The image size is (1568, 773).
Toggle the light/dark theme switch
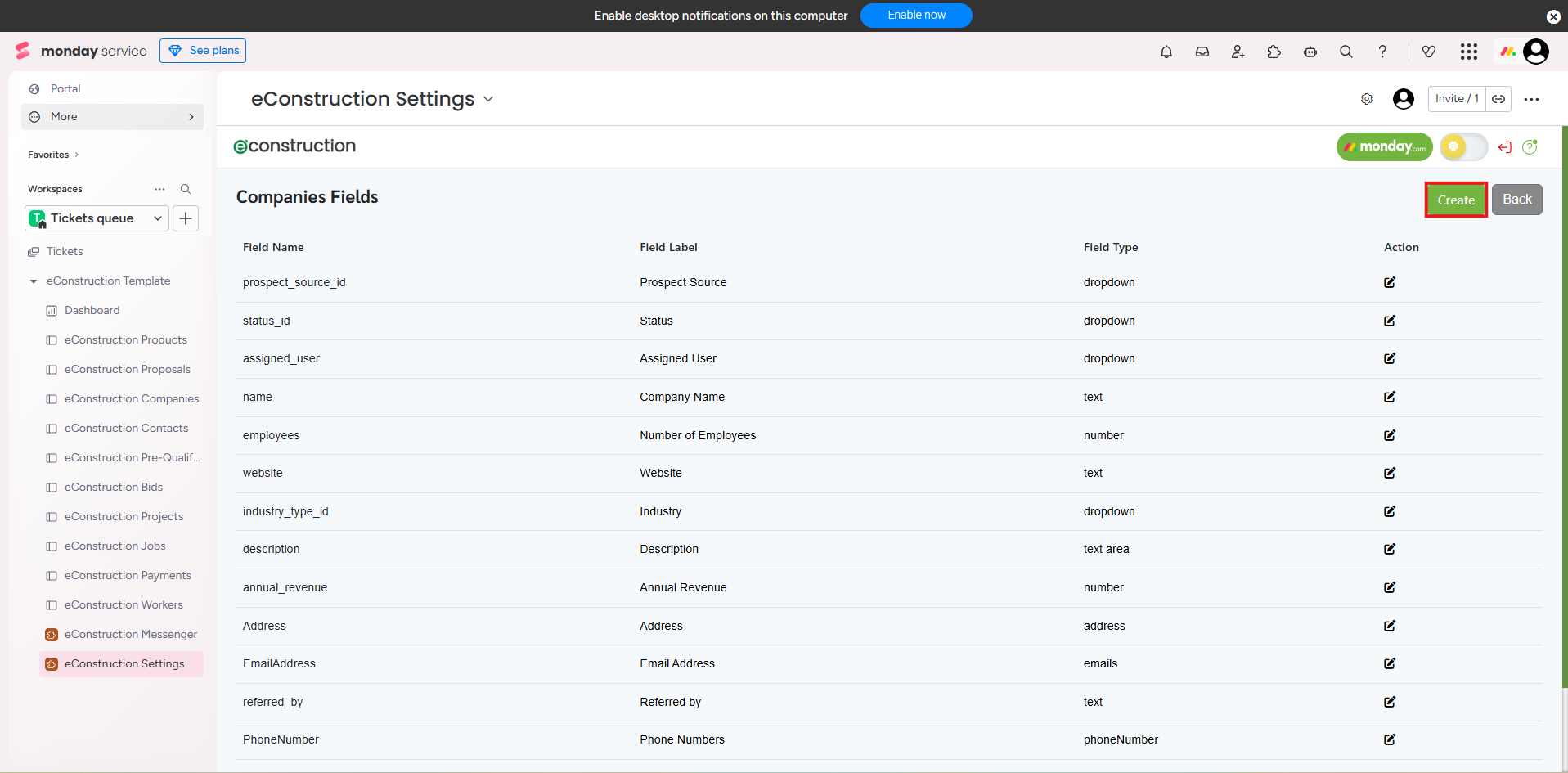click(x=1463, y=147)
